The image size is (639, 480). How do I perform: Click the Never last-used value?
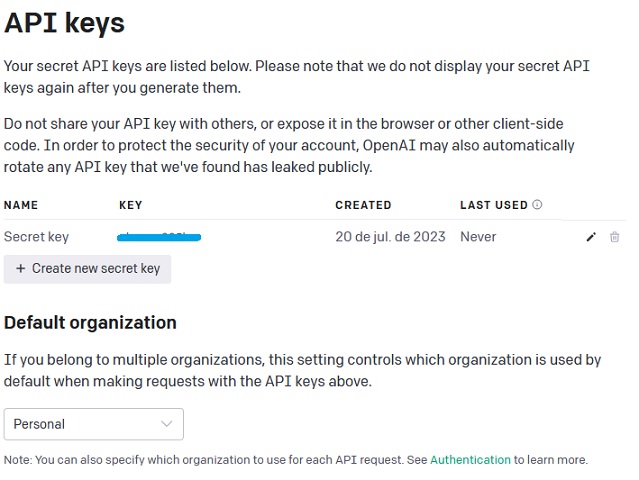point(478,237)
